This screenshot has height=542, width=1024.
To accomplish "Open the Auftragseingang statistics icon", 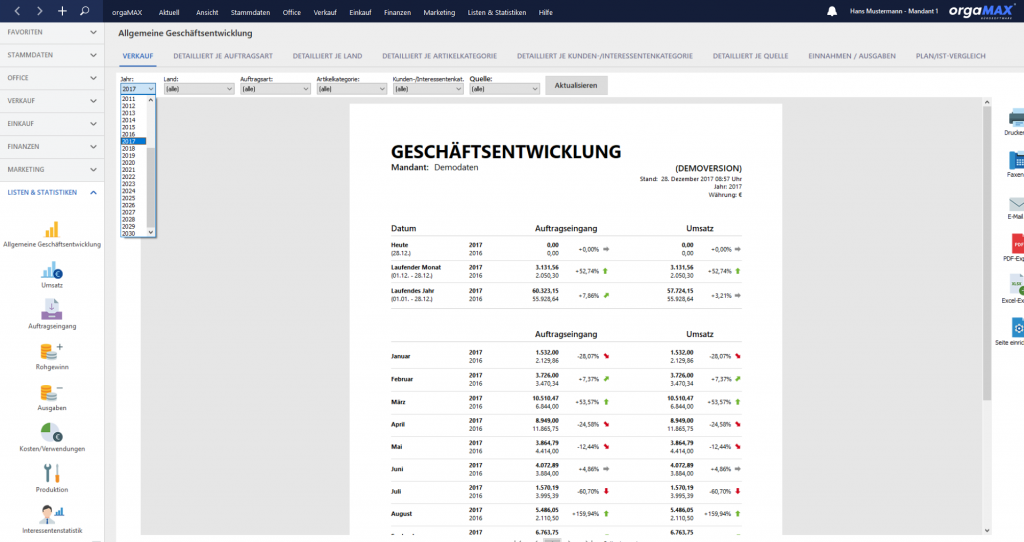I will [52, 309].
